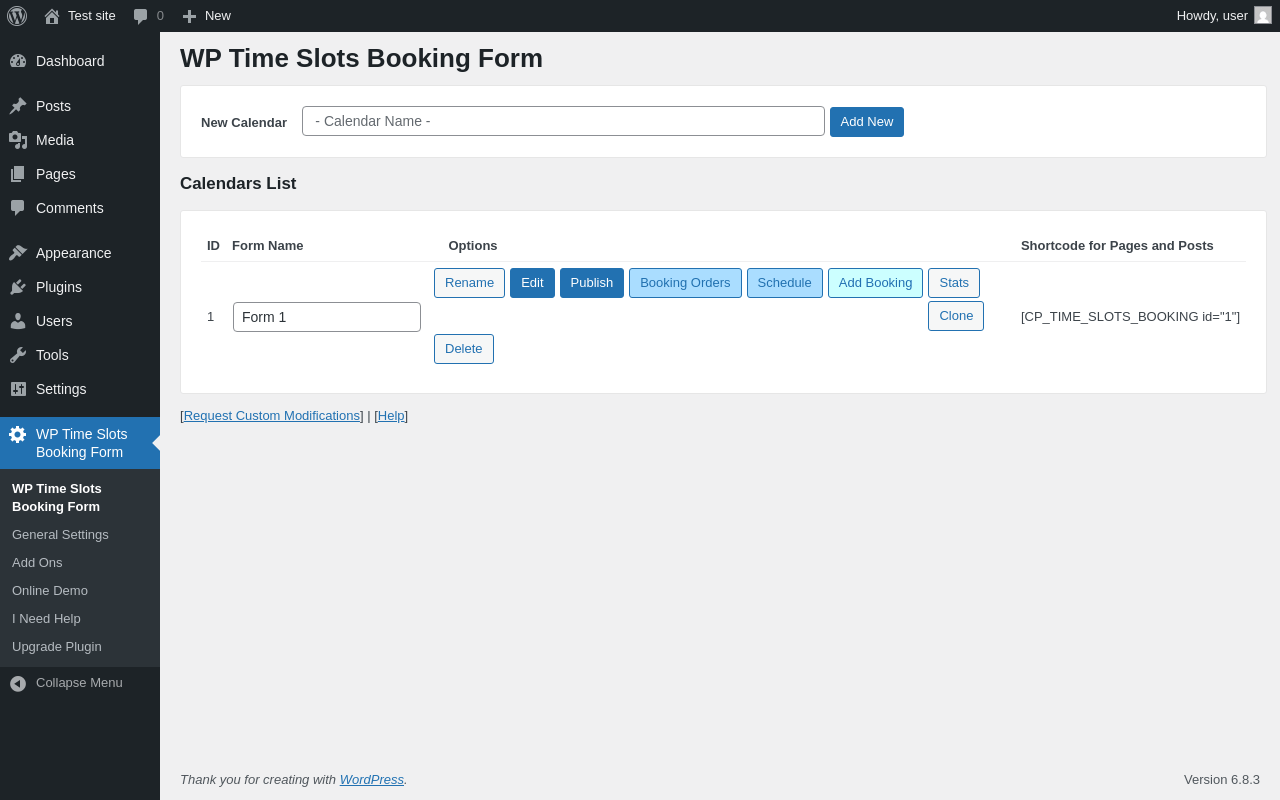Click the WordPress logo icon
This screenshot has width=1280, height=800.
tap(17, 16)
